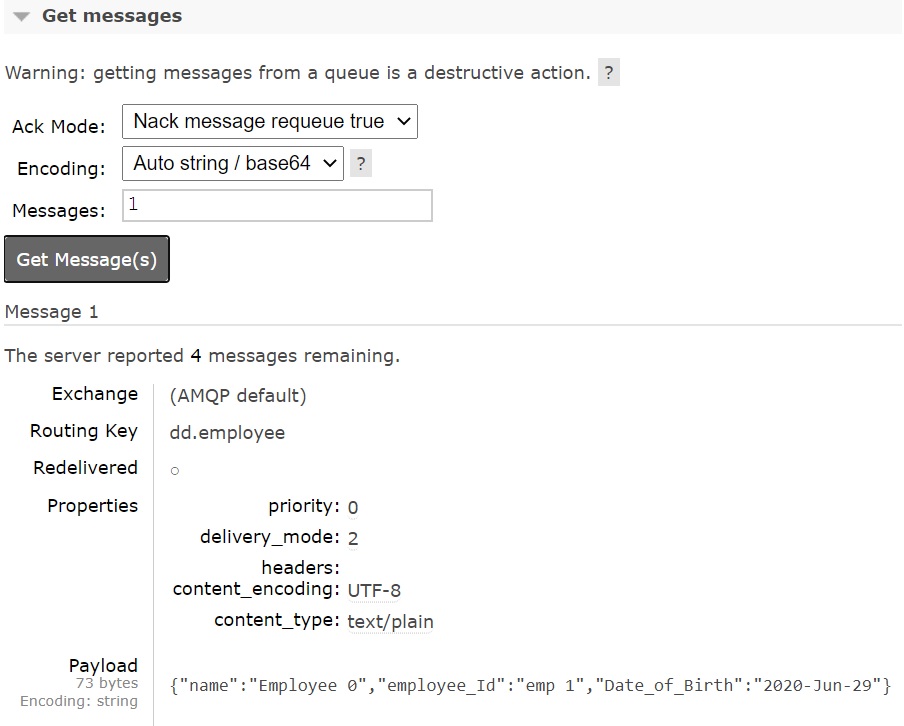Click the help icon beside destructive action warning

coord(608,73)
